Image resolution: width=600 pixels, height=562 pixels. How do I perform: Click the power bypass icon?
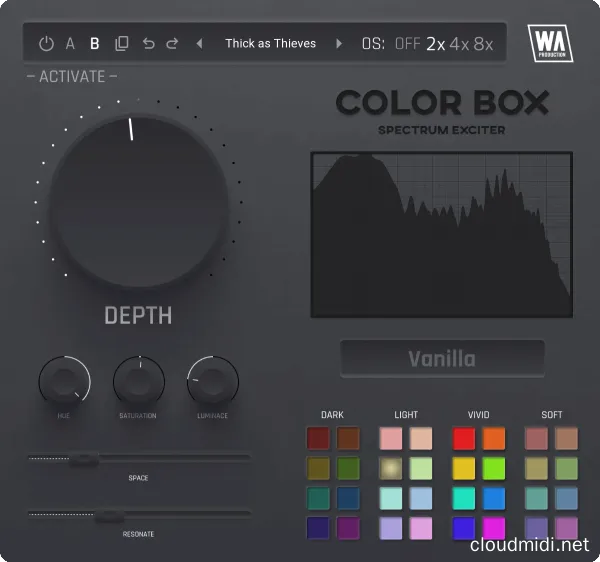click(46, 43)
